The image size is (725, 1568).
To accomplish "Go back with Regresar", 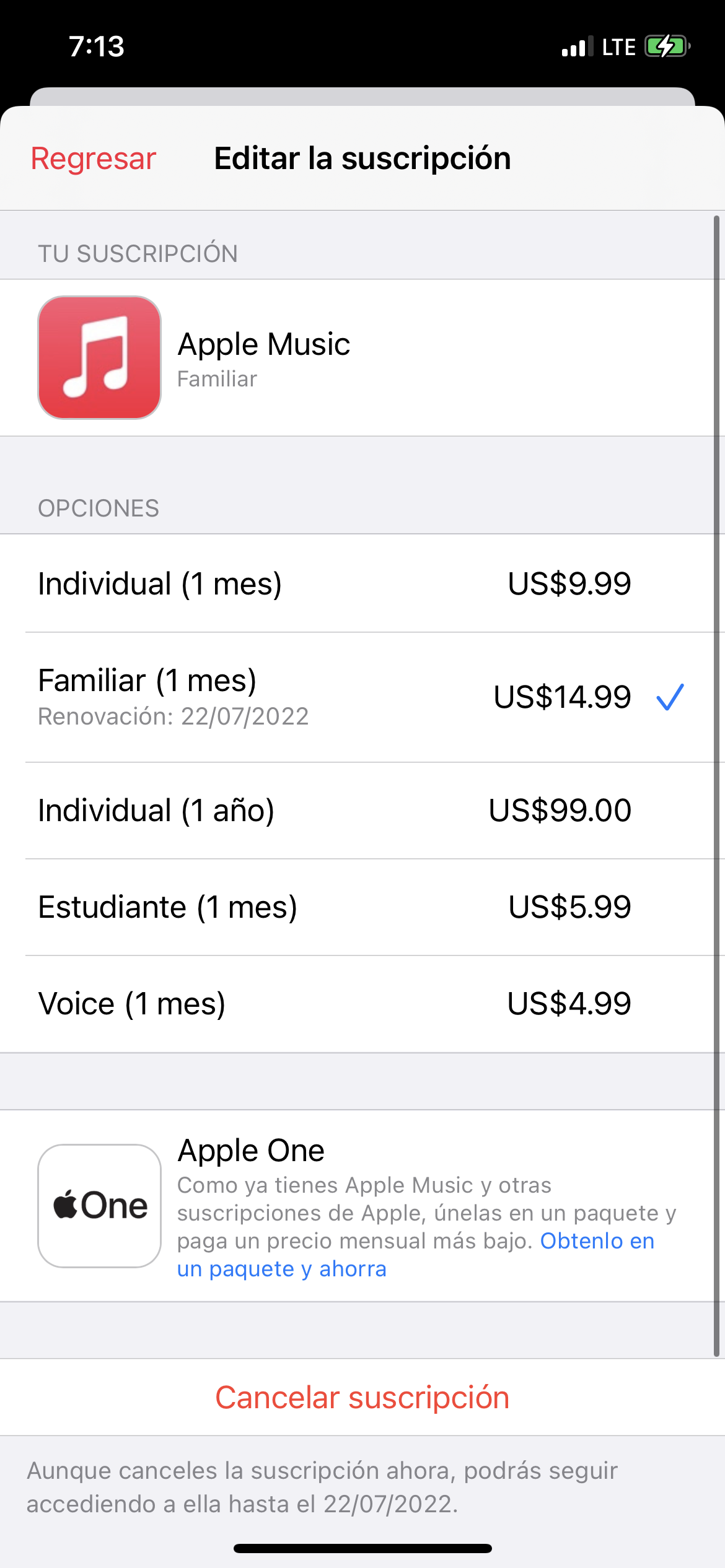I will [x=94, y=159].
